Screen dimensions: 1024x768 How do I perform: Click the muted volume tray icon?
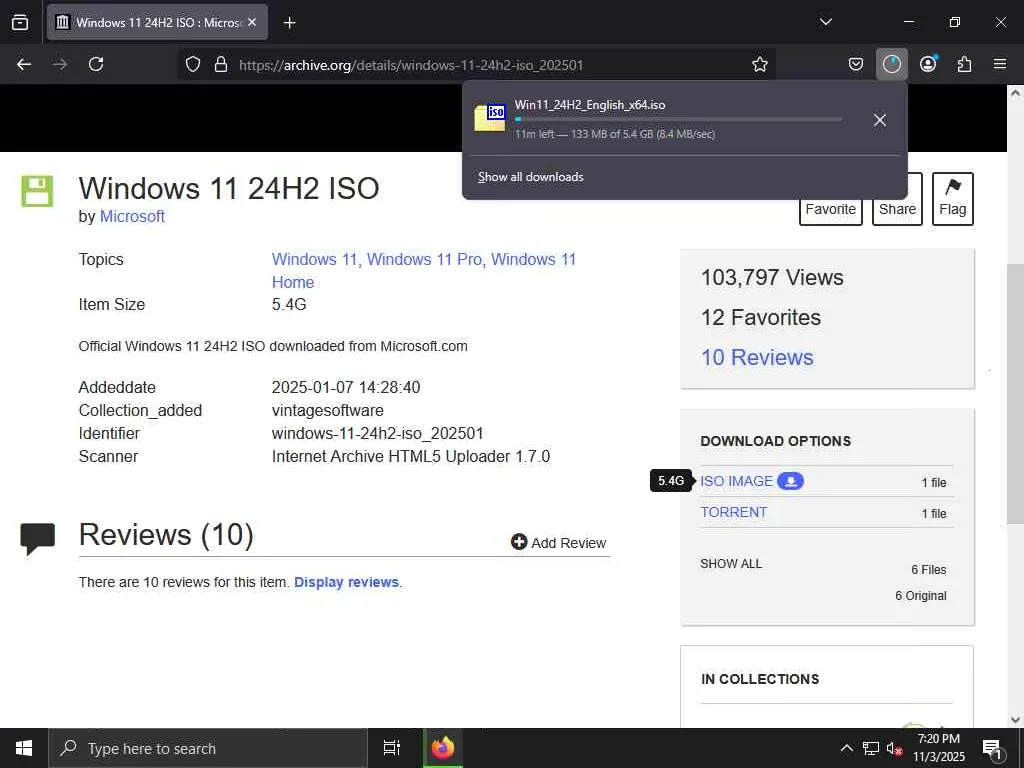[894, 748]
